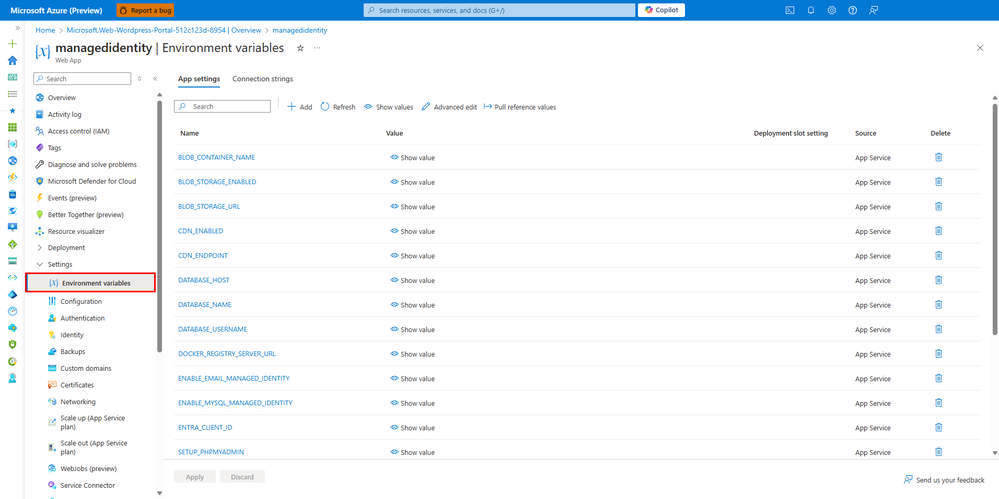Open notifications bell icon
The height and width of the screenshot is (499, 999).
point(810,10)
